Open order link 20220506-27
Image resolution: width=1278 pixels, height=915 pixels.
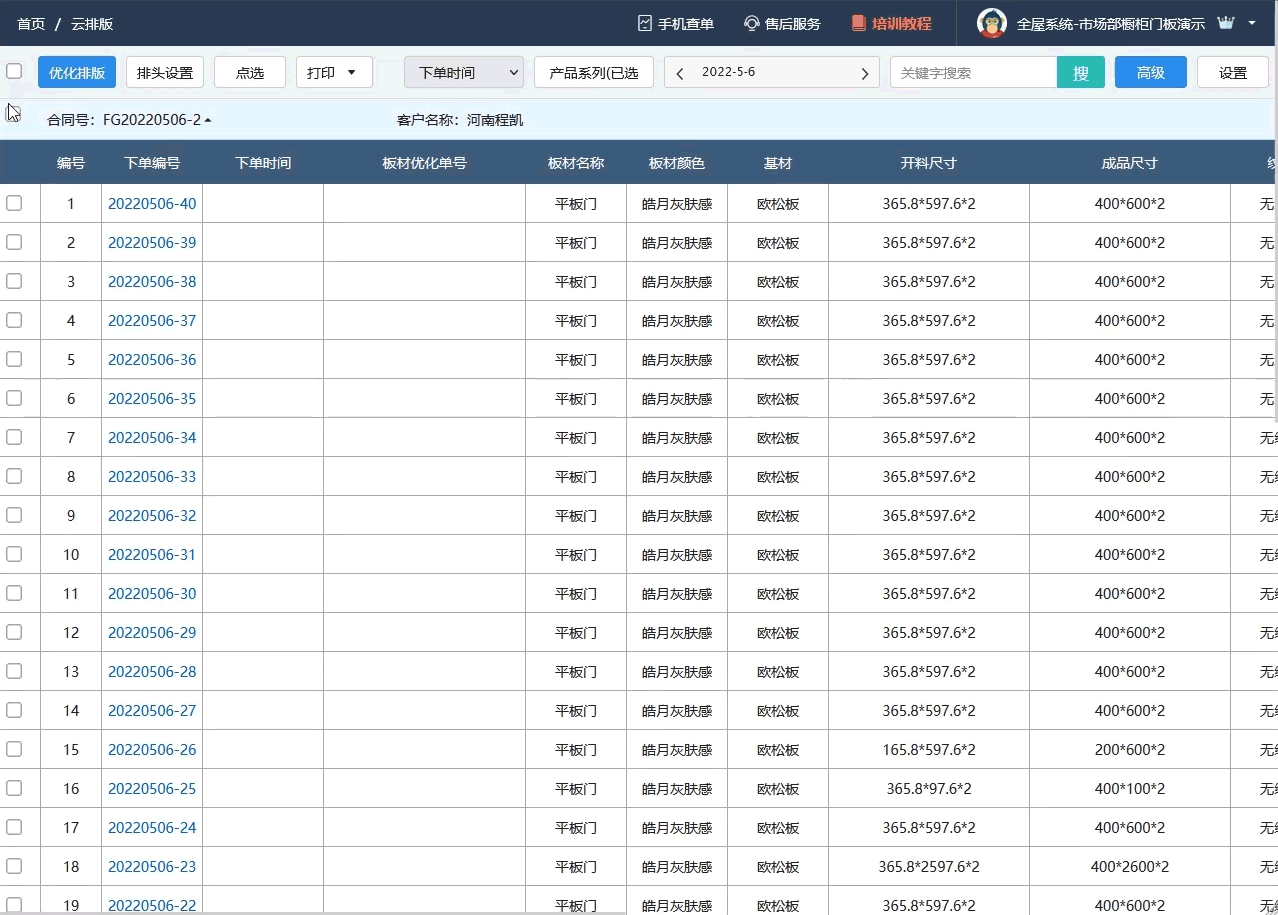[152, 710]
